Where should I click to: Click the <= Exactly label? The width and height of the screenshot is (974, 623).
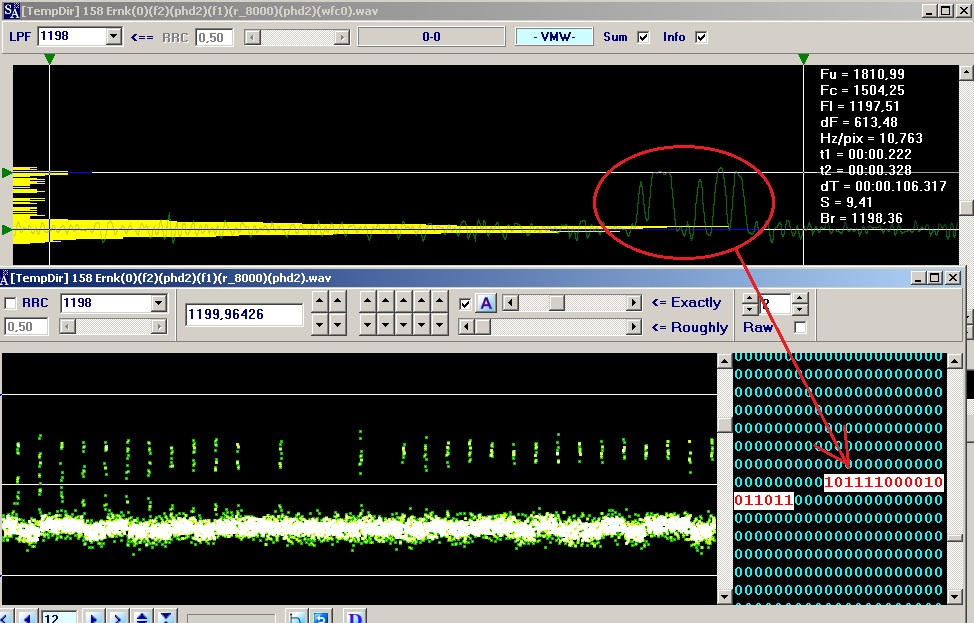click(x=686, y=302)
